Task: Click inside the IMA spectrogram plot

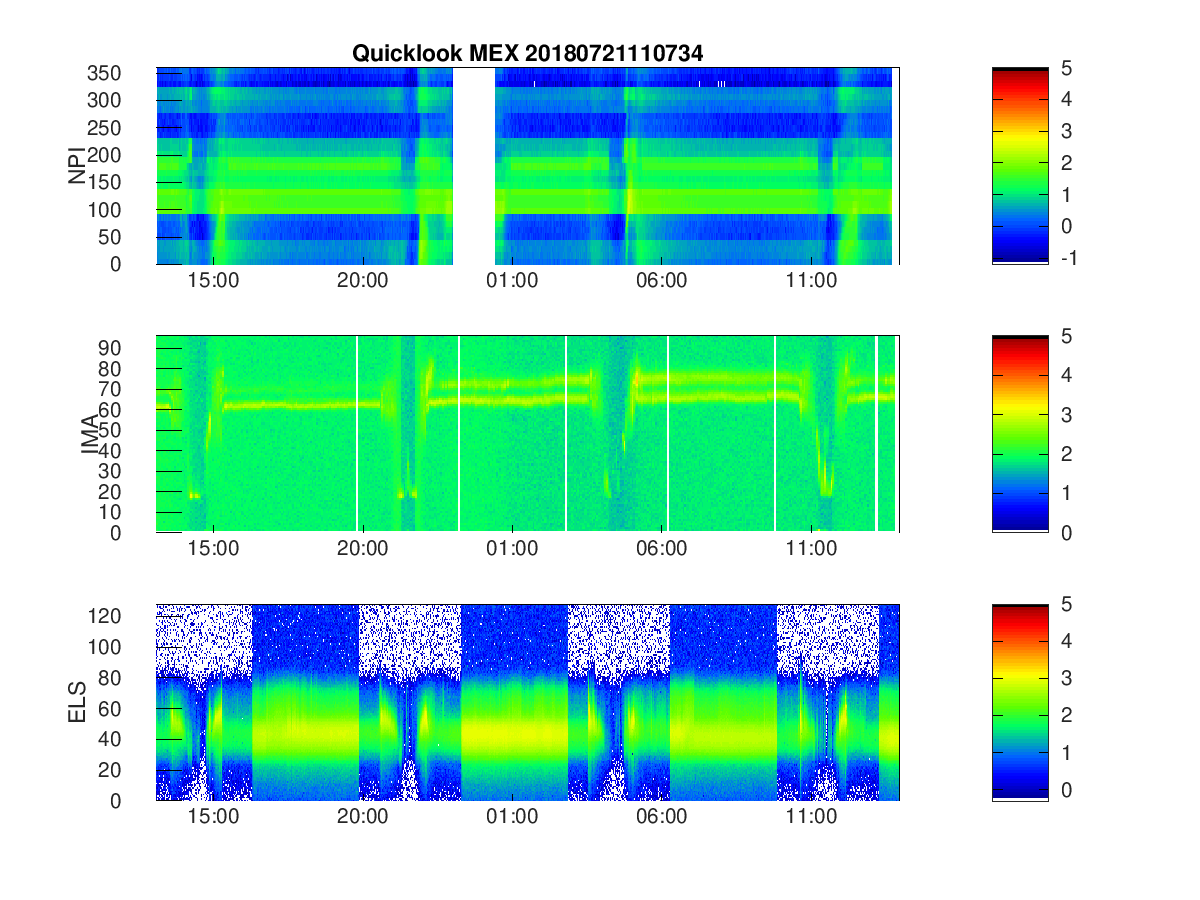Action: tap(527, 434)
